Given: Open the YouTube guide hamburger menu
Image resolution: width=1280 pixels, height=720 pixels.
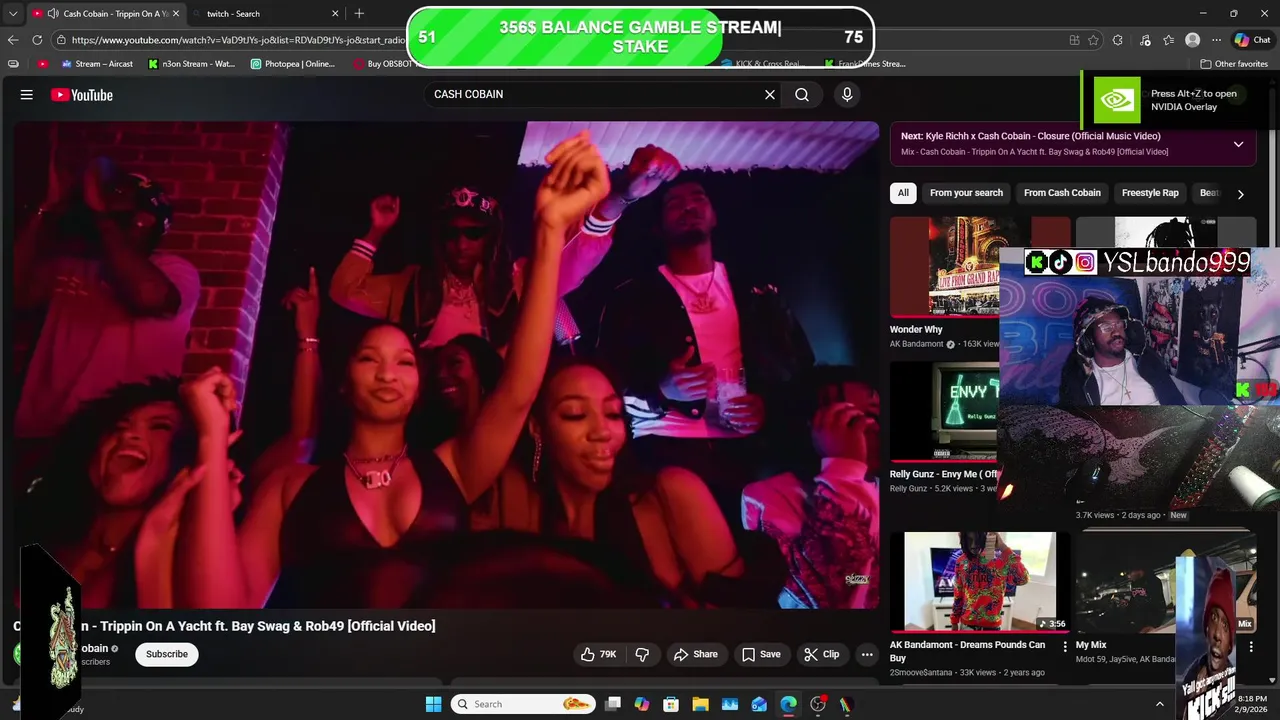Looking at the screenshot, I should (x=27, y=95).
